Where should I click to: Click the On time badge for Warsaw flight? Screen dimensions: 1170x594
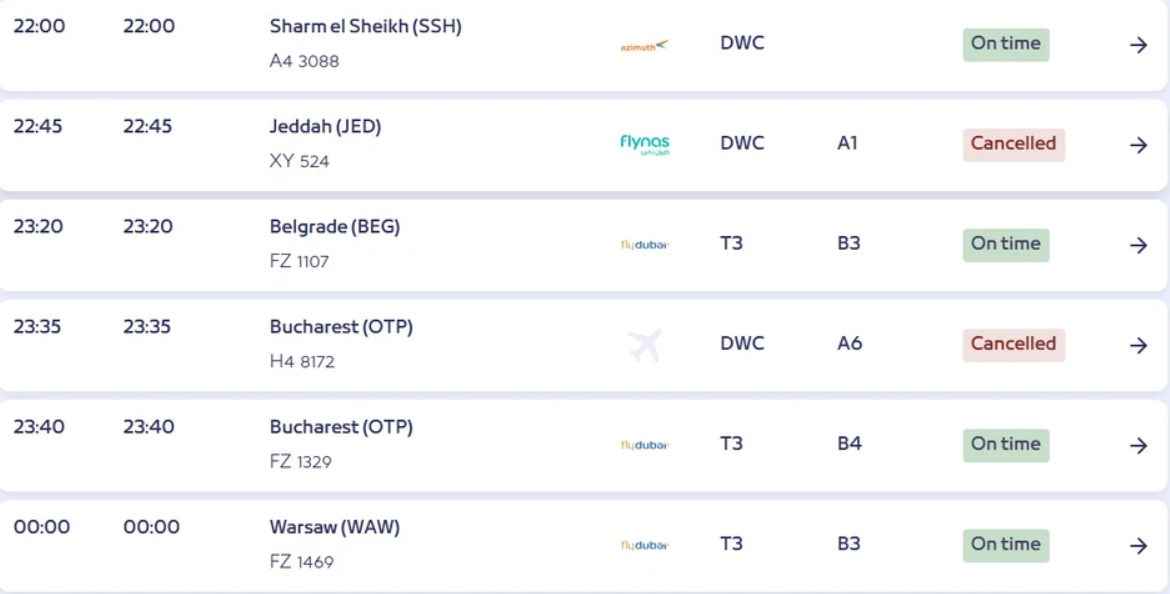pos(1005,544)
